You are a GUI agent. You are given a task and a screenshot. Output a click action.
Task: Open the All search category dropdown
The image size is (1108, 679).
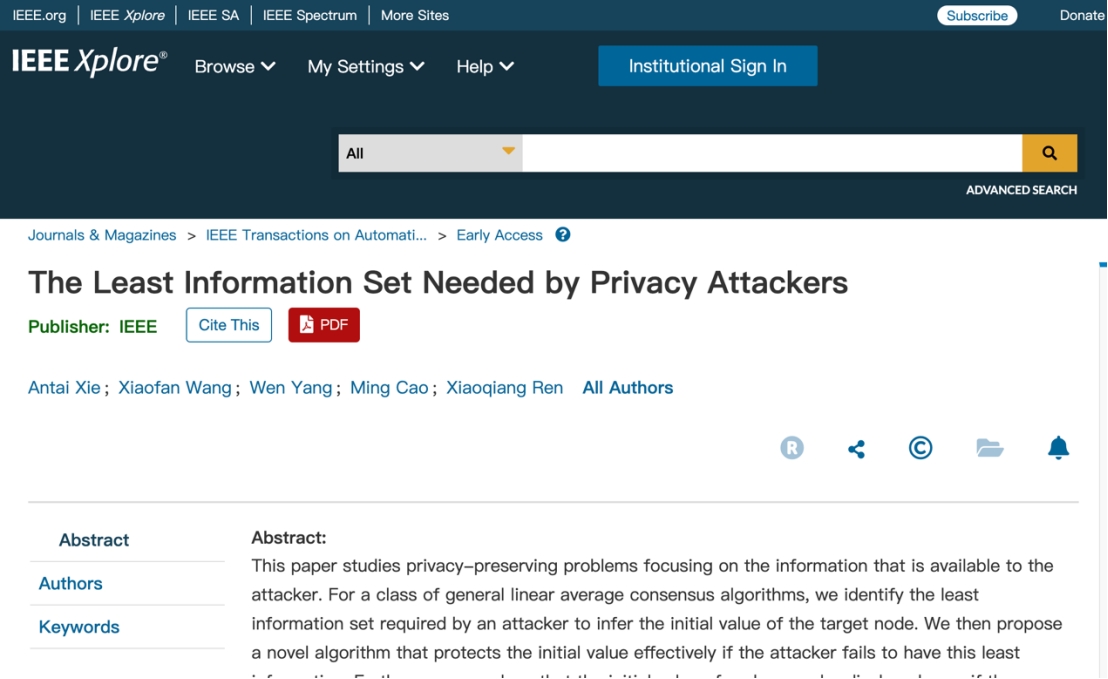(x=430, y=153)
